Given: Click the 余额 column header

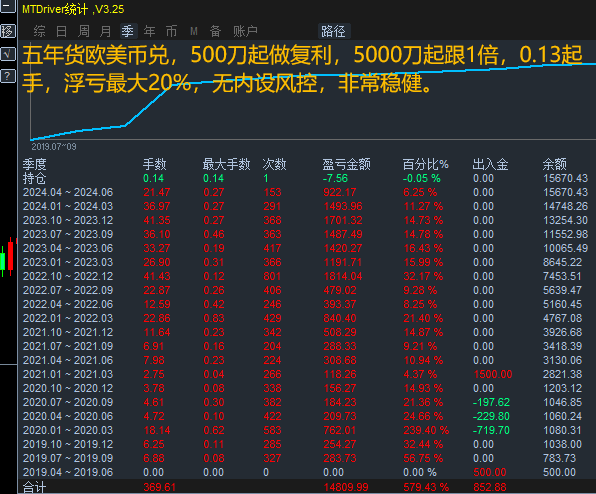Looking at the screenshot, I should coord(555,164).
